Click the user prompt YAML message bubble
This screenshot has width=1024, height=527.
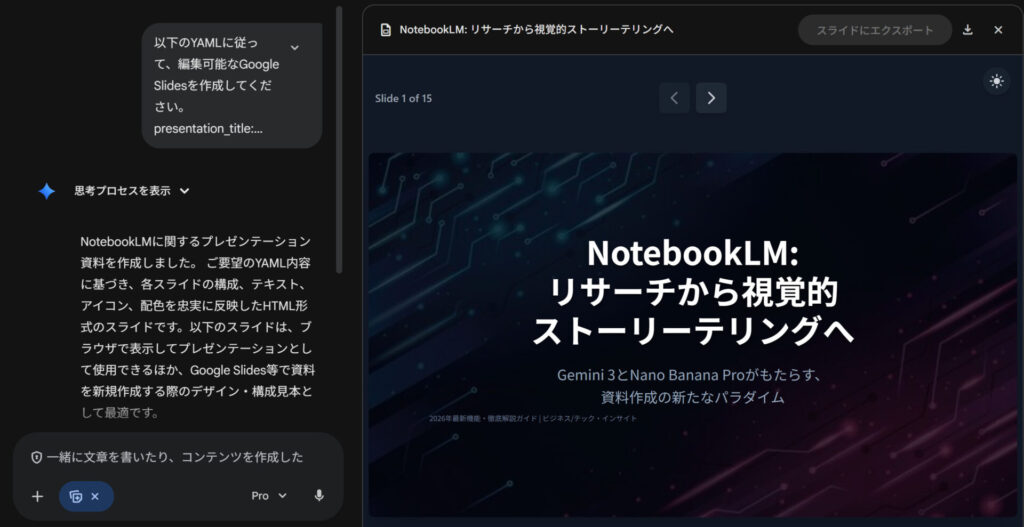click(x=232, y=86)
